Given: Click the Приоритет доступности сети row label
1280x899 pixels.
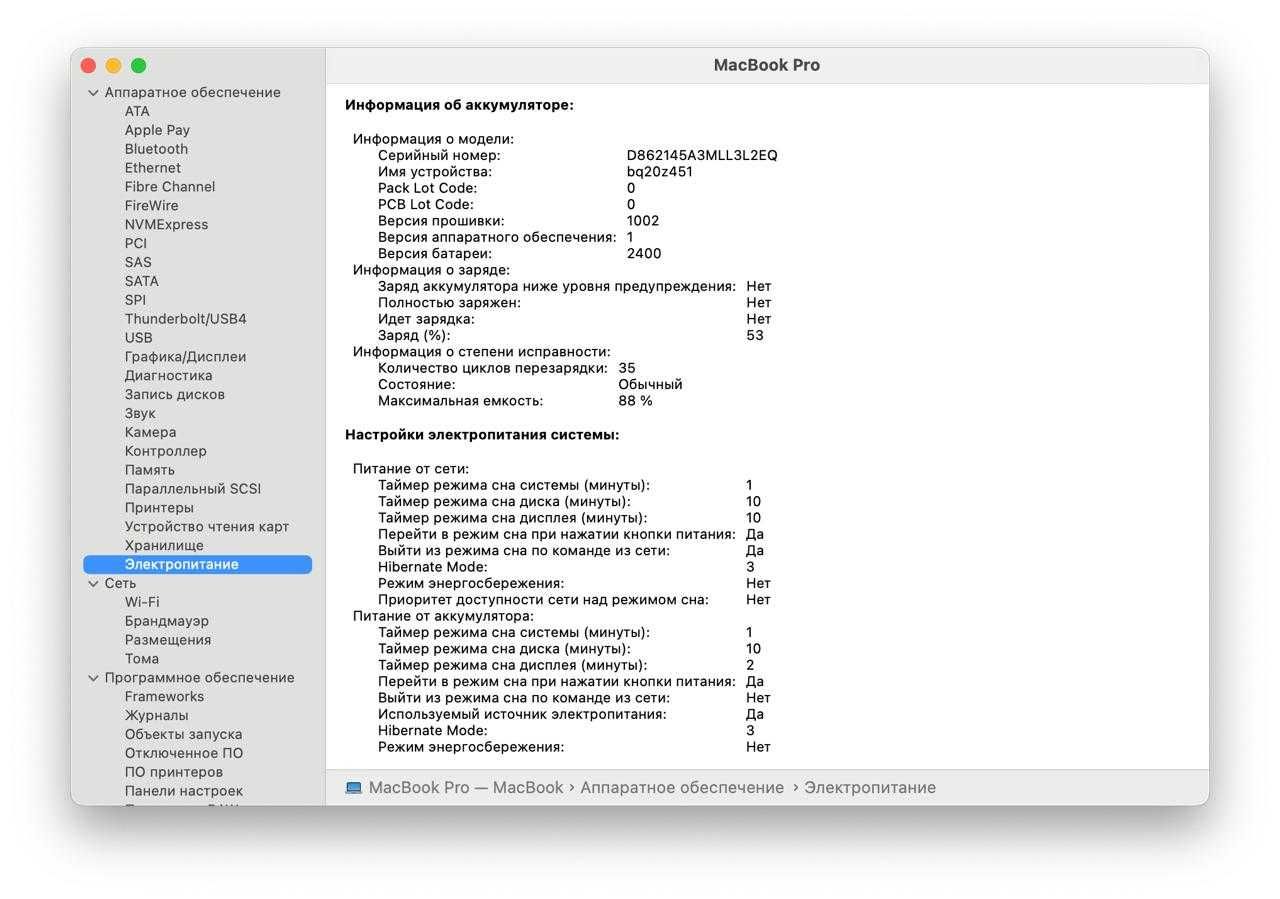Looking at the screenshot, I should [x=543, y=600].
